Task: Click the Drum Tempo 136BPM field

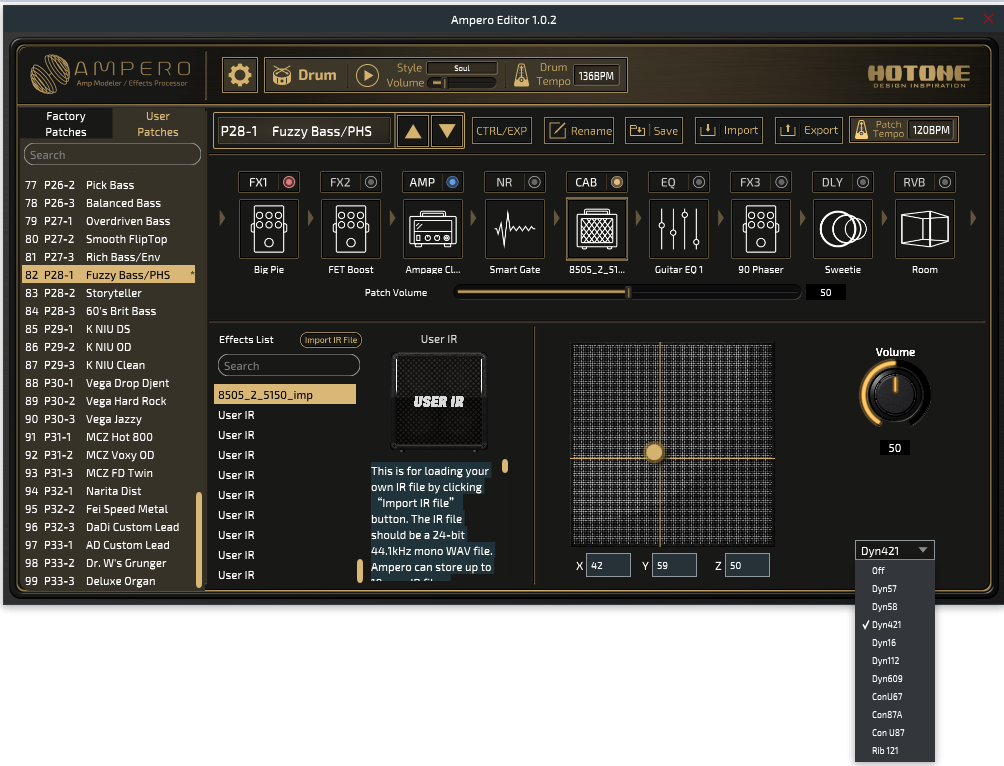Action: pos(596,76)
